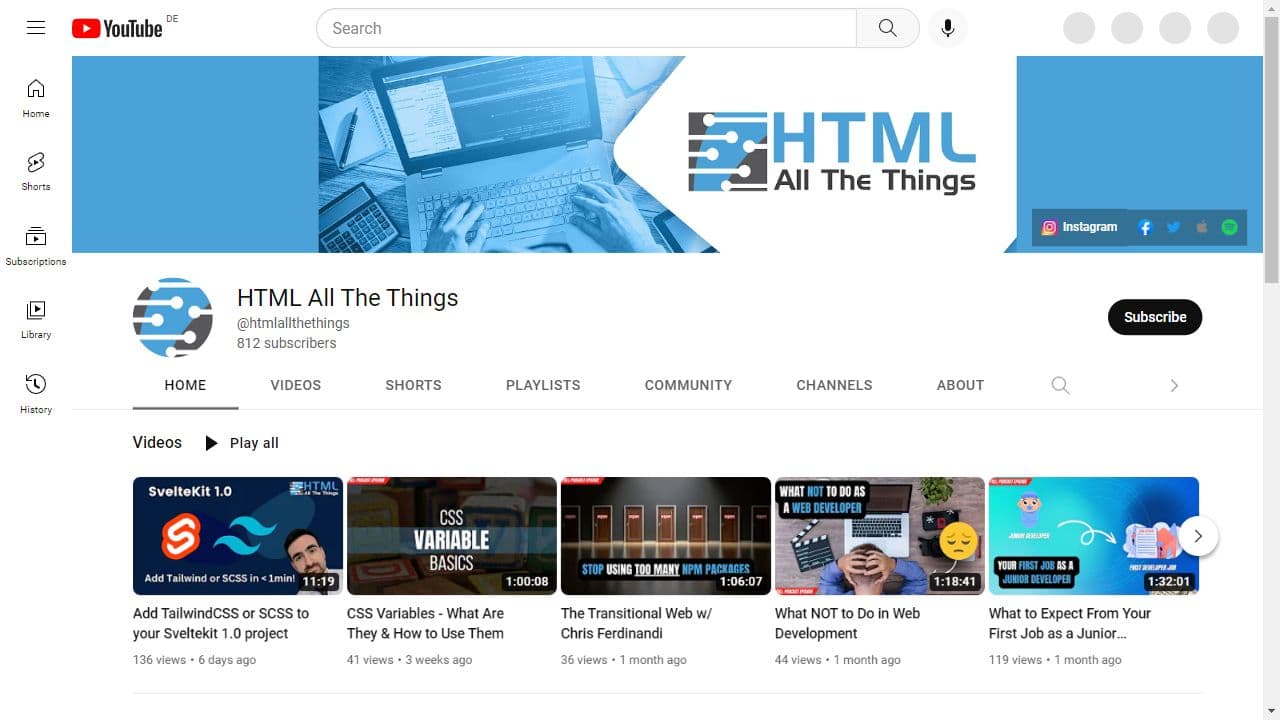
Task: Open the PLAYLISTS tab
Action: pos(543,385)
